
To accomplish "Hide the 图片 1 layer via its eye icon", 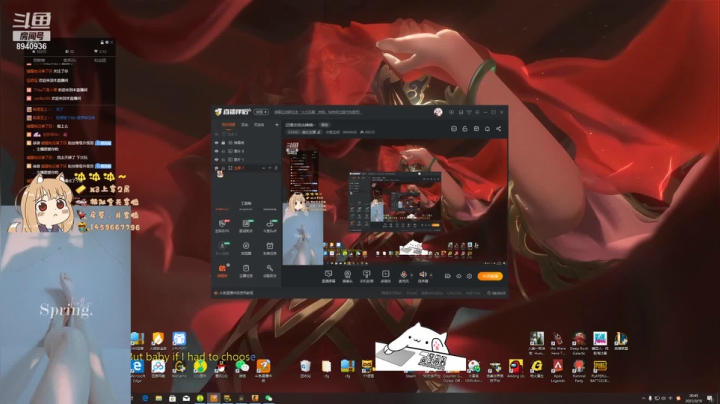I will click(x=217, y=159).
